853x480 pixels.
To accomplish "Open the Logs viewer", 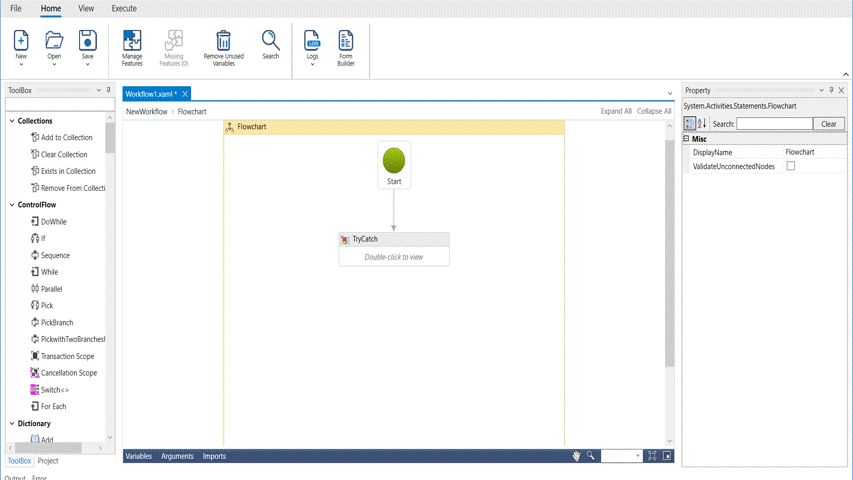I will point(313,41).
